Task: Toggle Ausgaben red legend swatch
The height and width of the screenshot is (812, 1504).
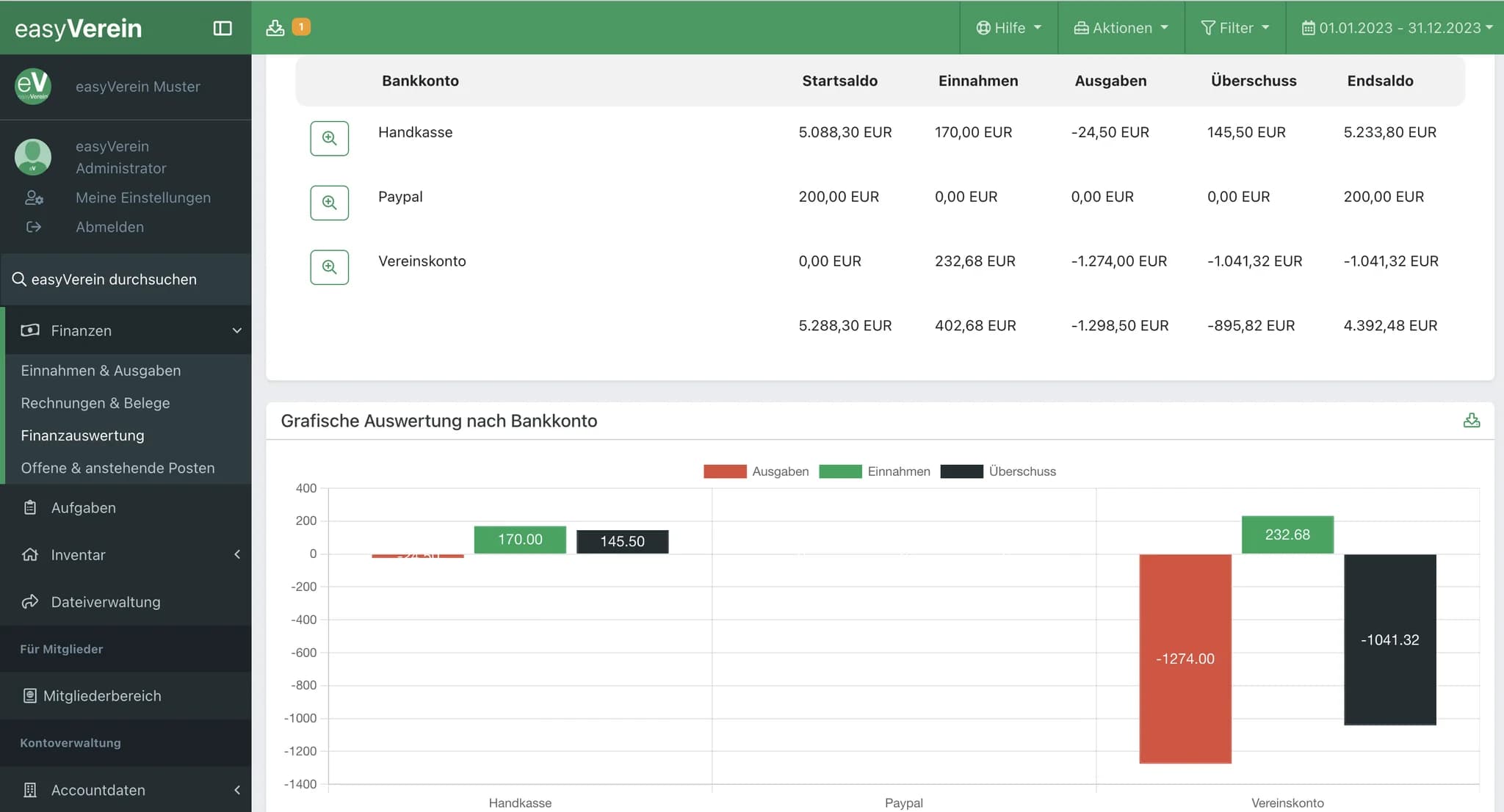Action: (725, 471)
